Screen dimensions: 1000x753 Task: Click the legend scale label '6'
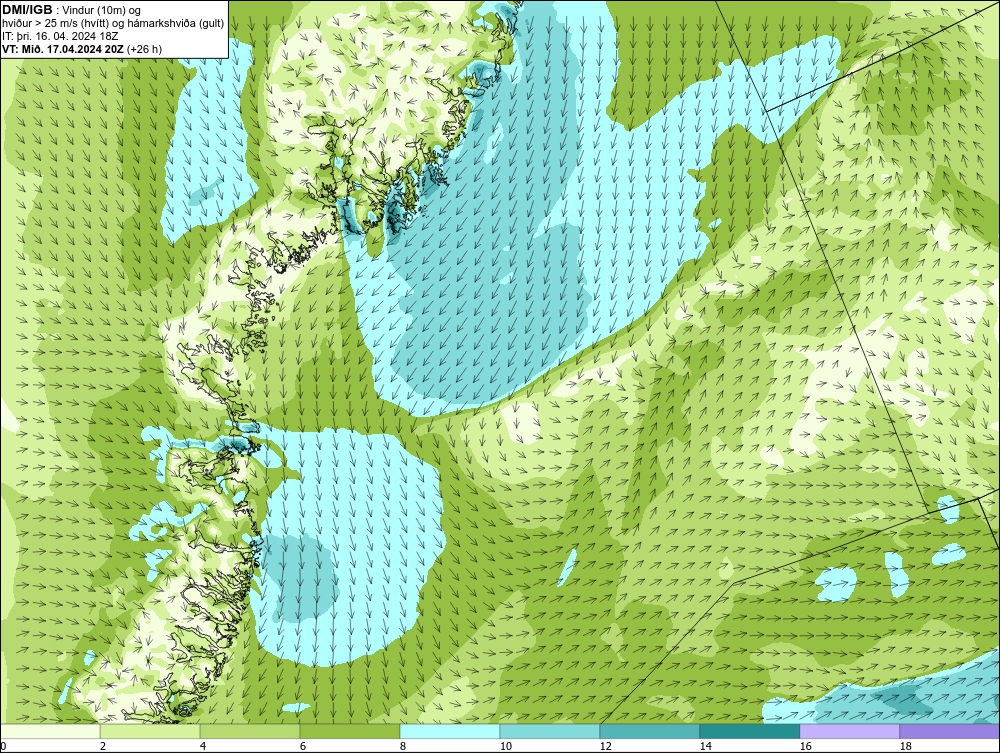point(303,746)
